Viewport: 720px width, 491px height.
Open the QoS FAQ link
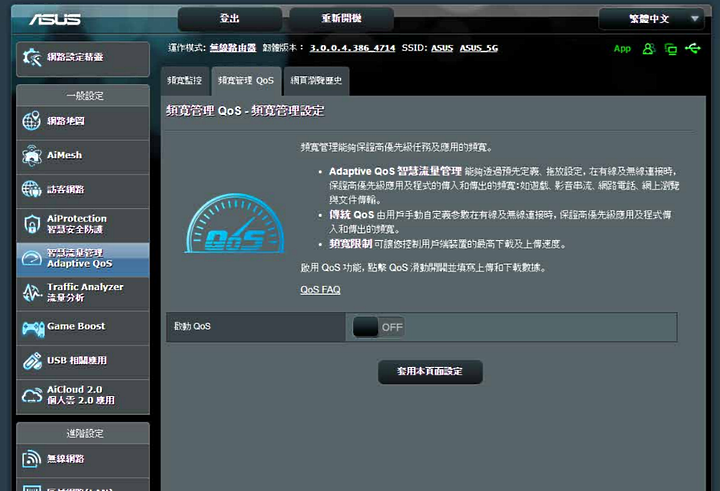pyautogui.click(x=320, y=290)
